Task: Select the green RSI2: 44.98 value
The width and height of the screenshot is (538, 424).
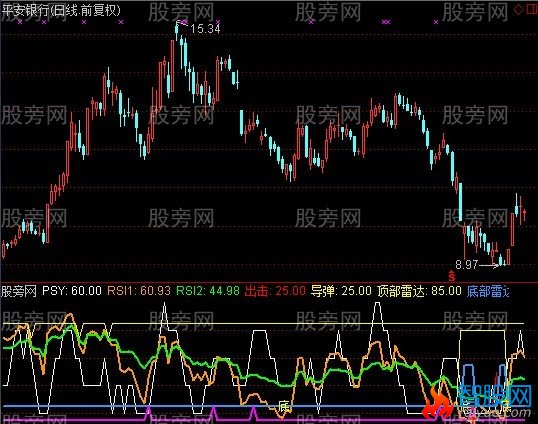Action: (x=208, y=291)
